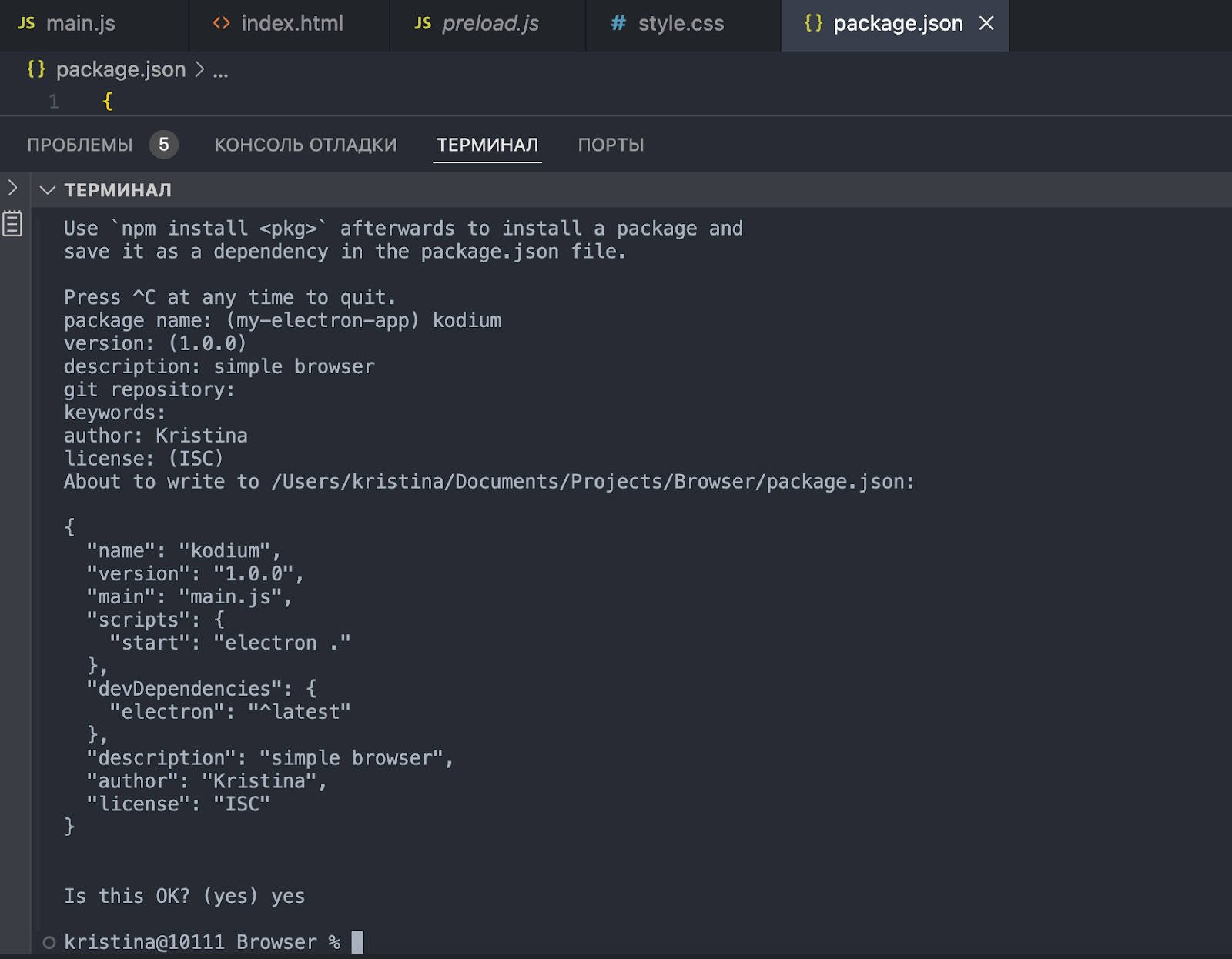Expand the right-pointing chevron at panel's left edge
This screenshot has height=959, width=1232.
click(x=12, y=188)
